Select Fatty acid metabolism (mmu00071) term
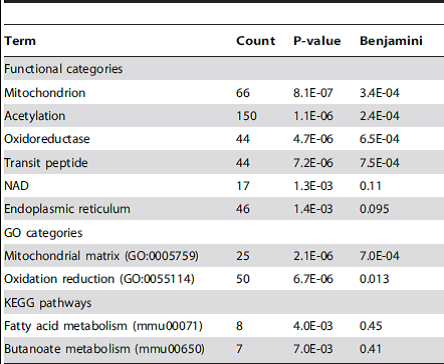Image resolution: width=444 pixels, height=364 pixels. click(103, 326)
